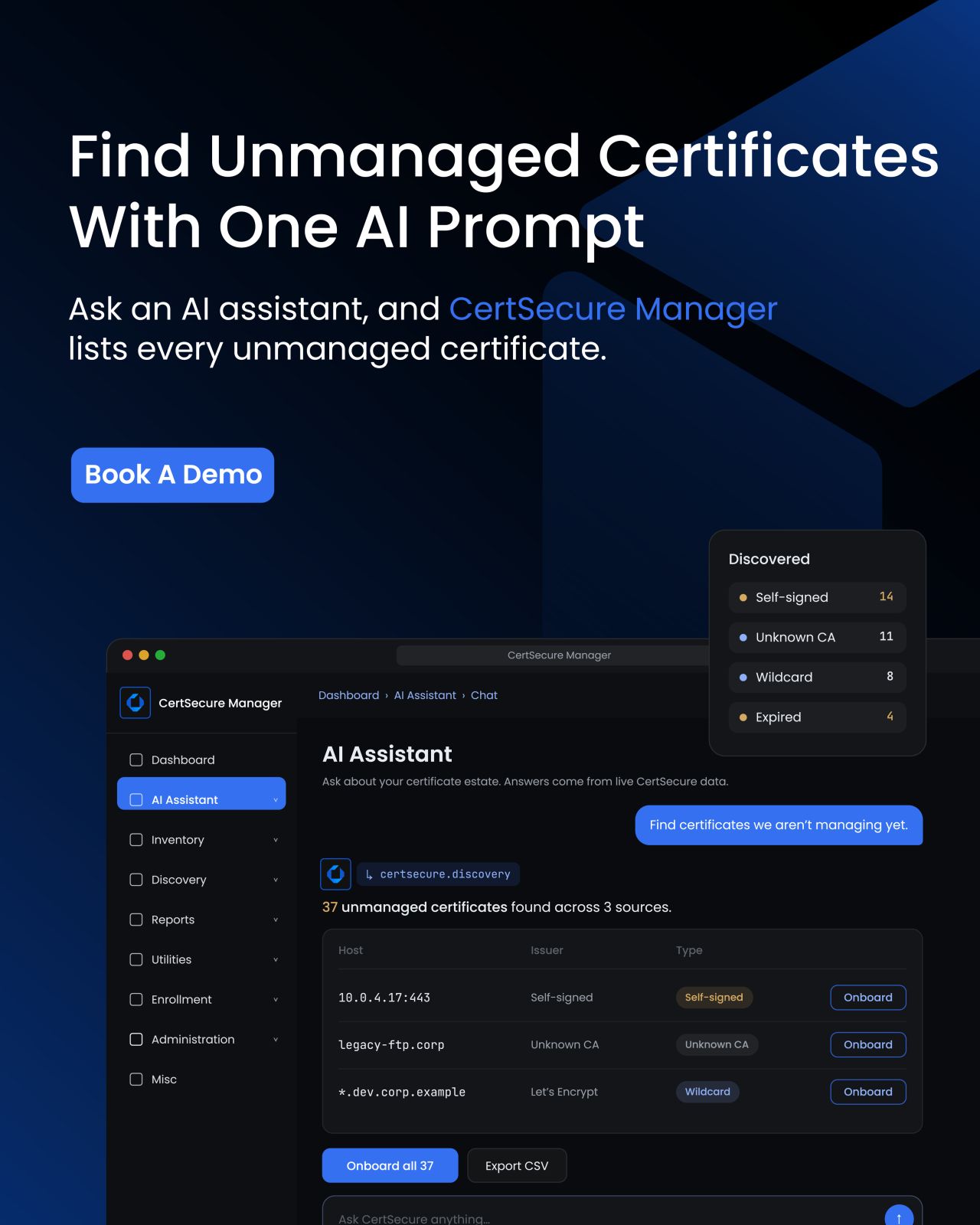The width and height of the screenshot is (980, 1225).
Task: Send the prompt with the arrow button
Action: 899,1215
